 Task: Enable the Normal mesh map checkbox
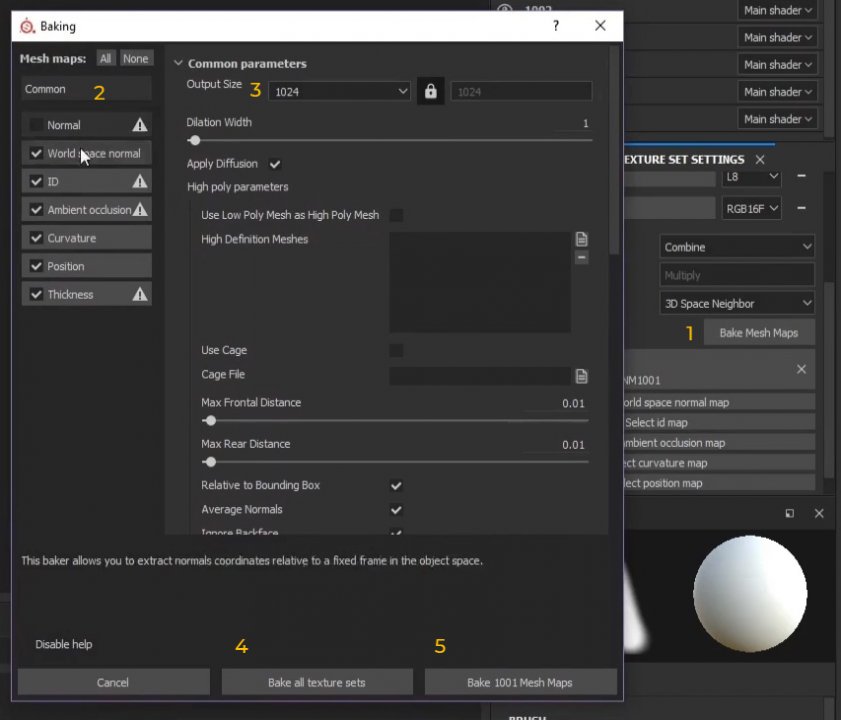click(36, 124)
